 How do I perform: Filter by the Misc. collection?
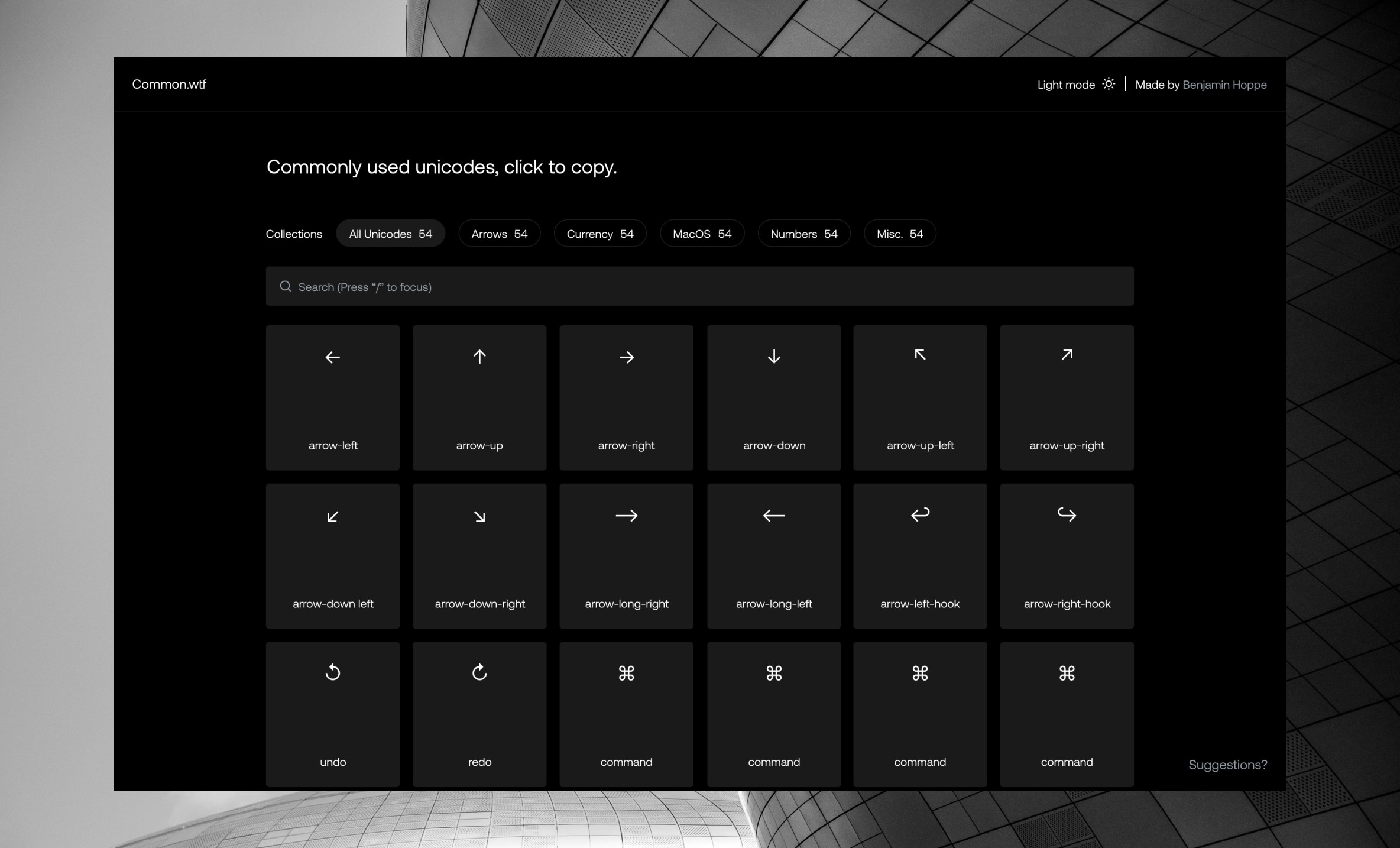900,234
